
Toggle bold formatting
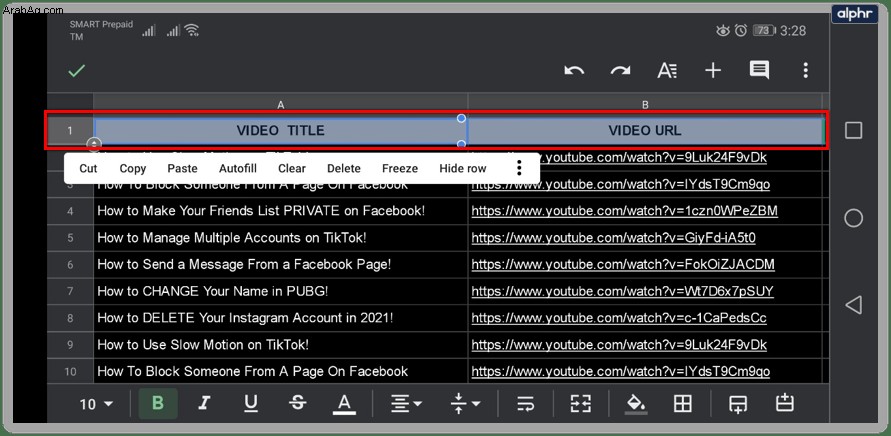(x=158, y=404)
